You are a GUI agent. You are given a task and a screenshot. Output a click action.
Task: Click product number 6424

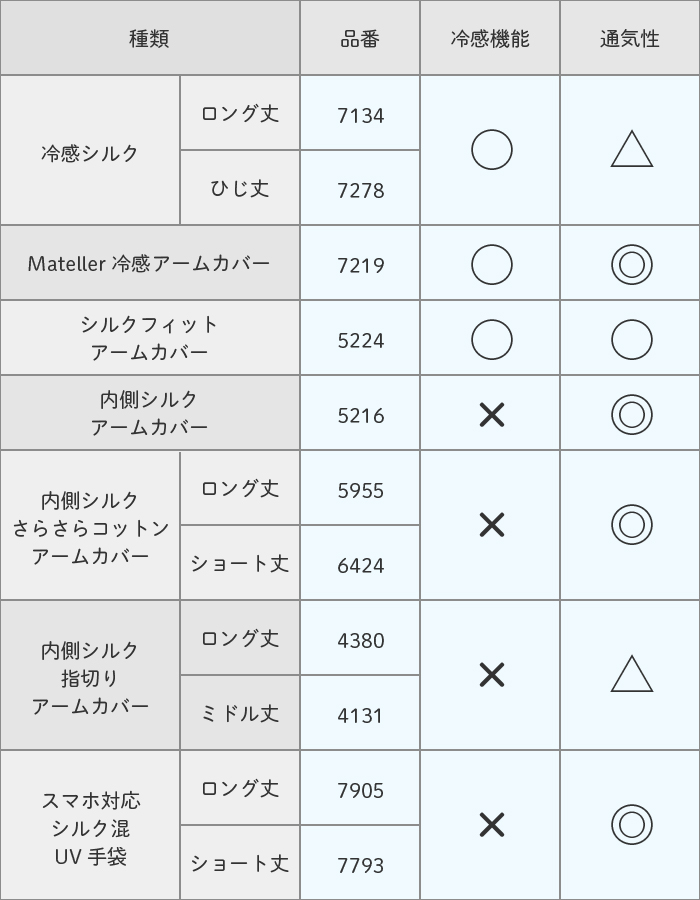coord(360,565)
